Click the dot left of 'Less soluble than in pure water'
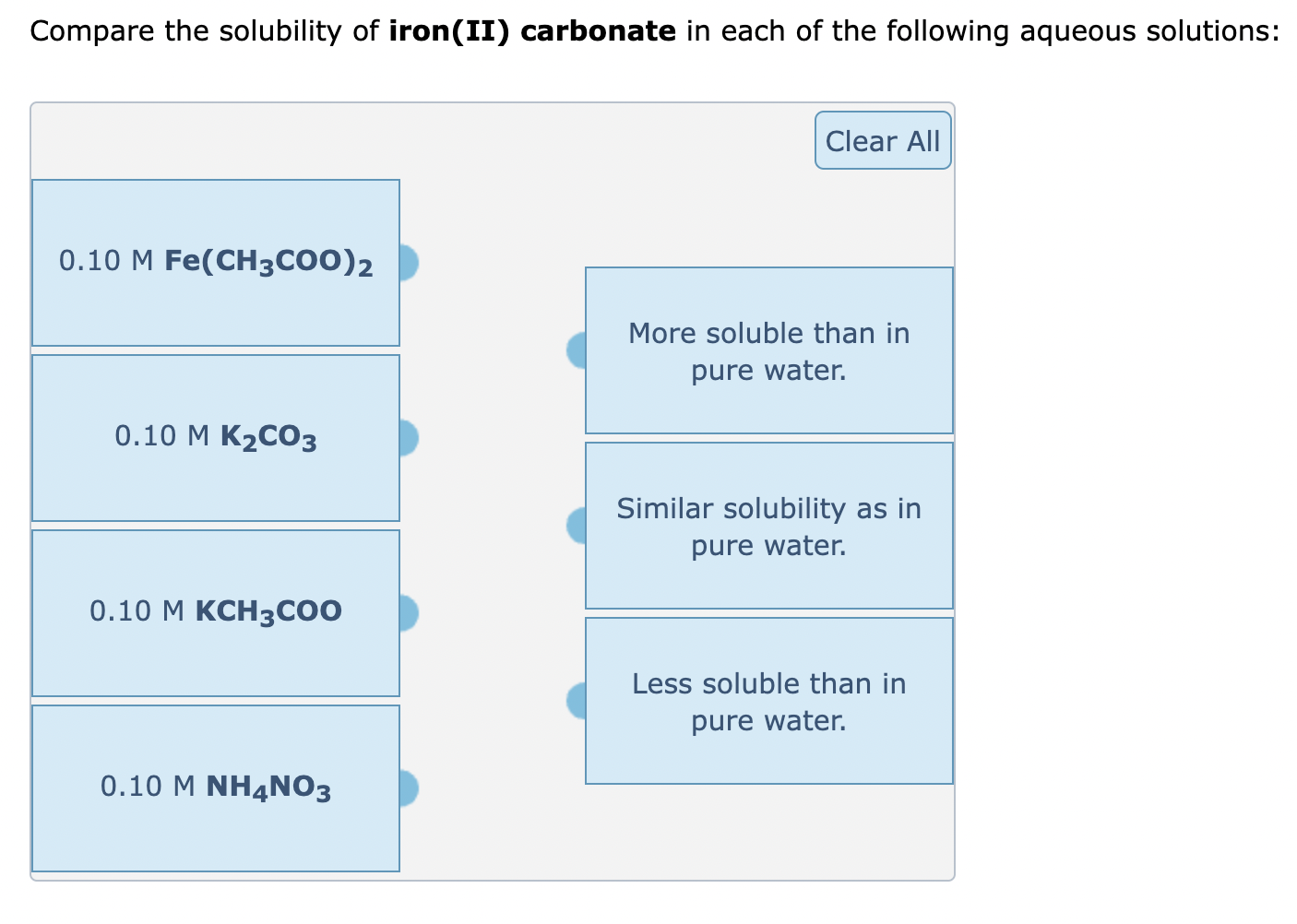The image size is (1297, 924). (x=577, y=701)
